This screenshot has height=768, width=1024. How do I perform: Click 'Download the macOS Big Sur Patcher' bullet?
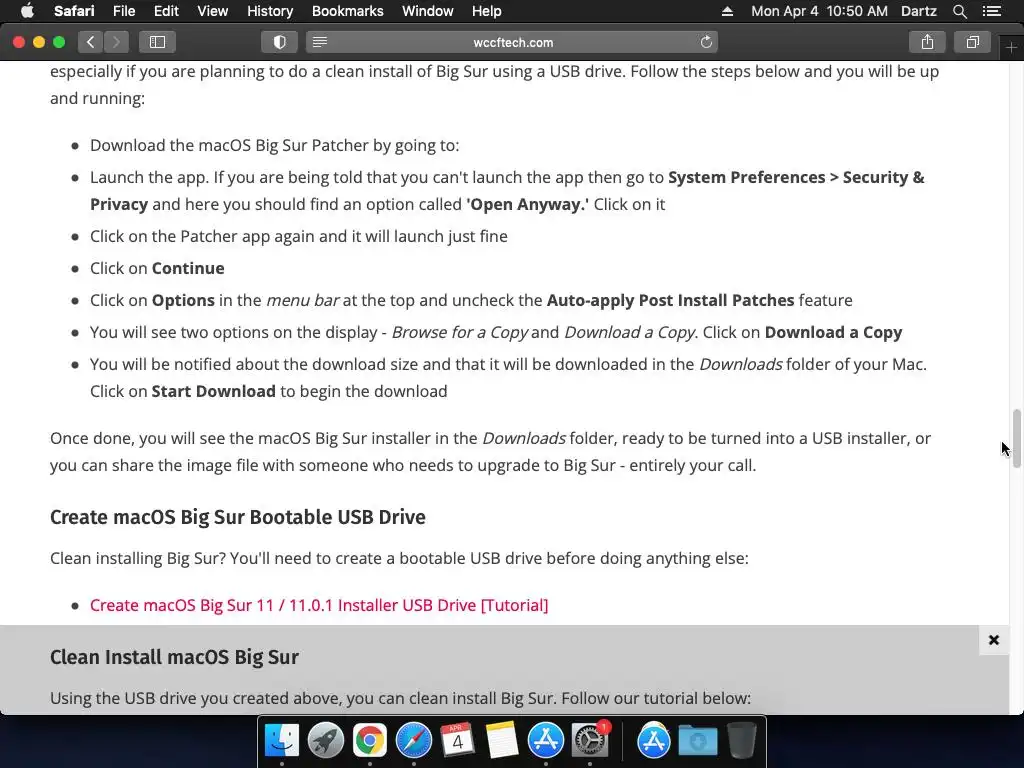[x=274, y=145]
